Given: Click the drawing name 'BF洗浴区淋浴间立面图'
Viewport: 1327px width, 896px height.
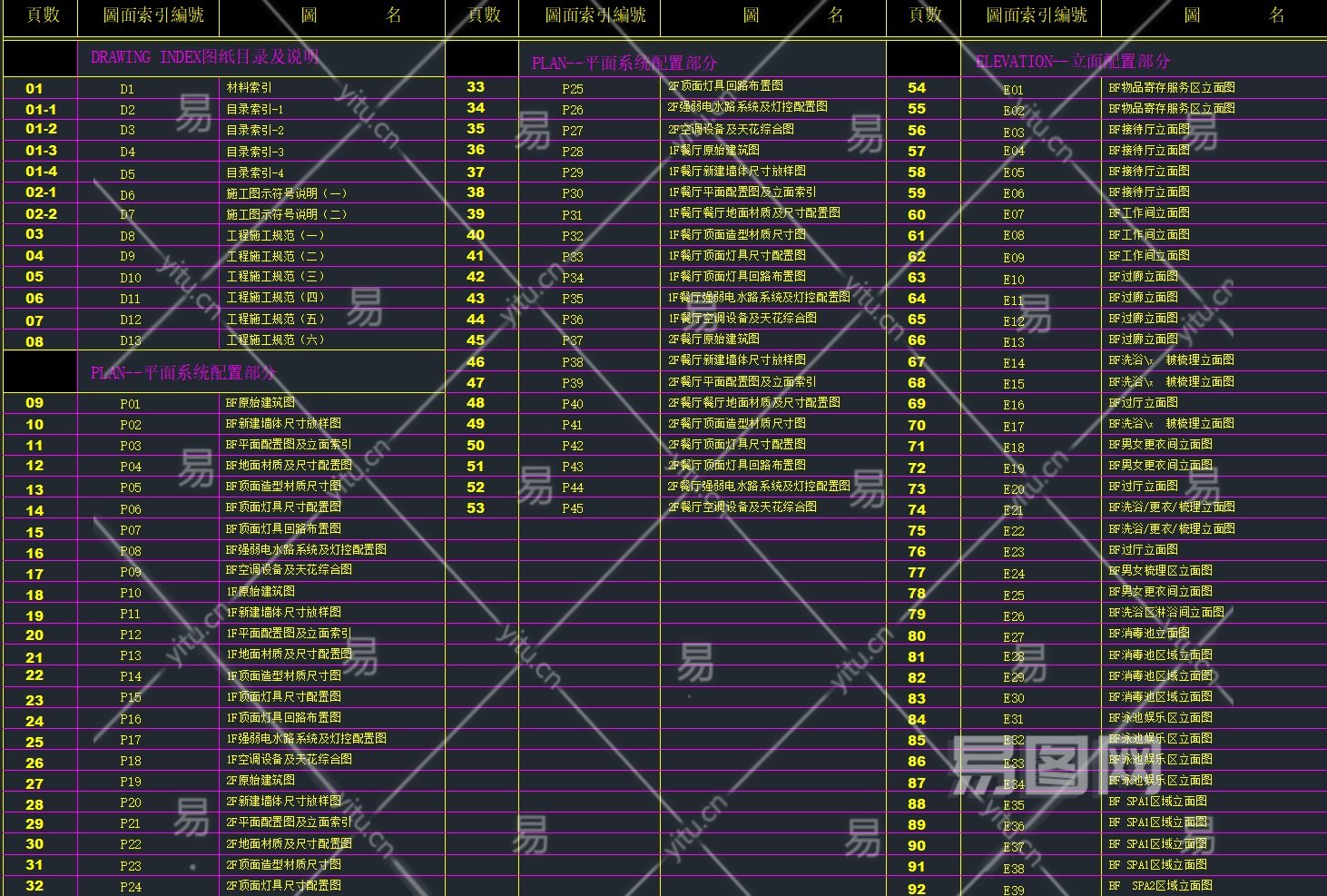Looking at the screenshot, I should (1166, 612).
